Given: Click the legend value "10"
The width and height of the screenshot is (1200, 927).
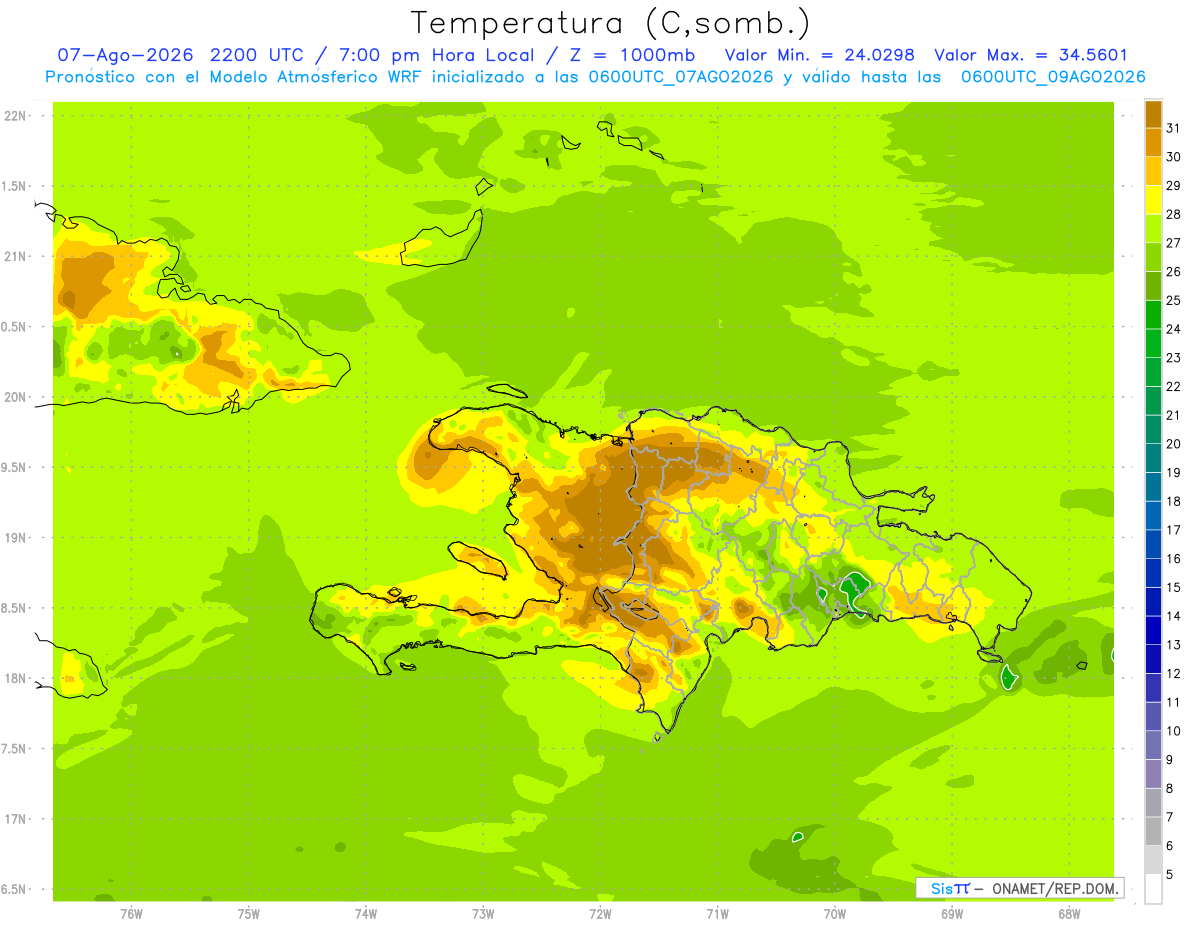Looking at the screenshot, I should tap(1174, 731).
